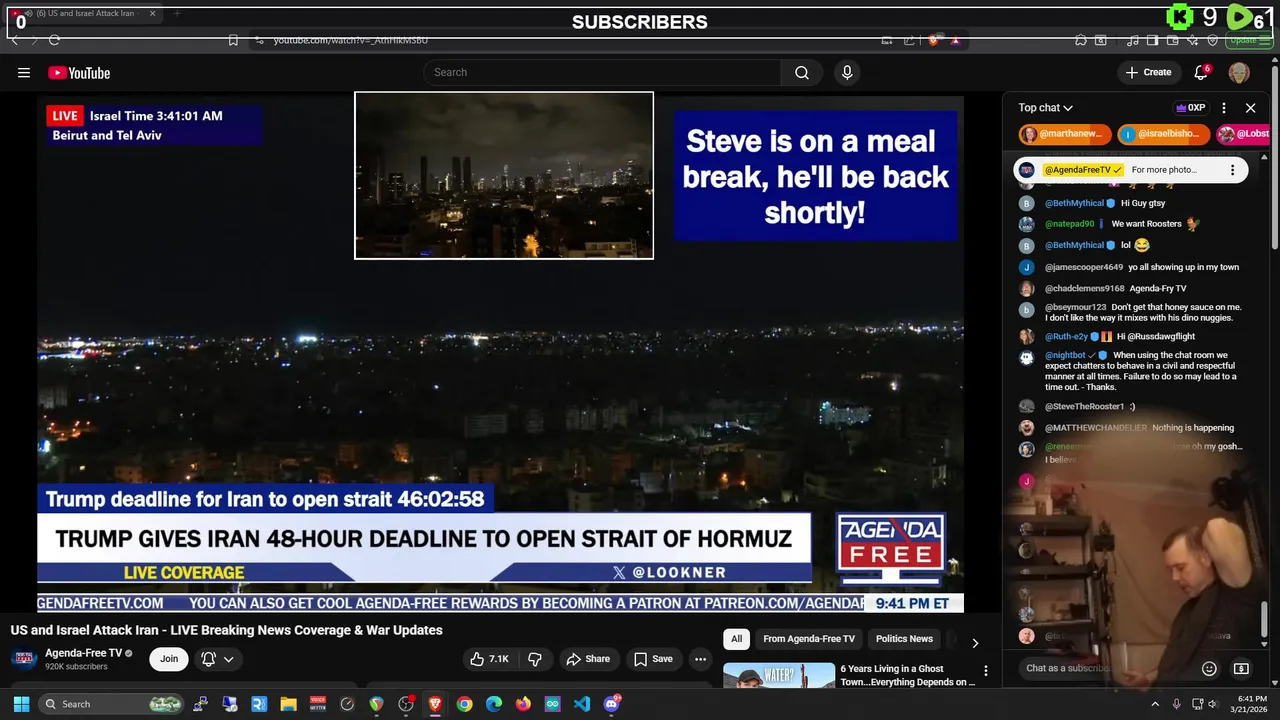Launch Visual Studio Code from taskbar
This screenshot has width=1280, height=720.
(582, 704)
